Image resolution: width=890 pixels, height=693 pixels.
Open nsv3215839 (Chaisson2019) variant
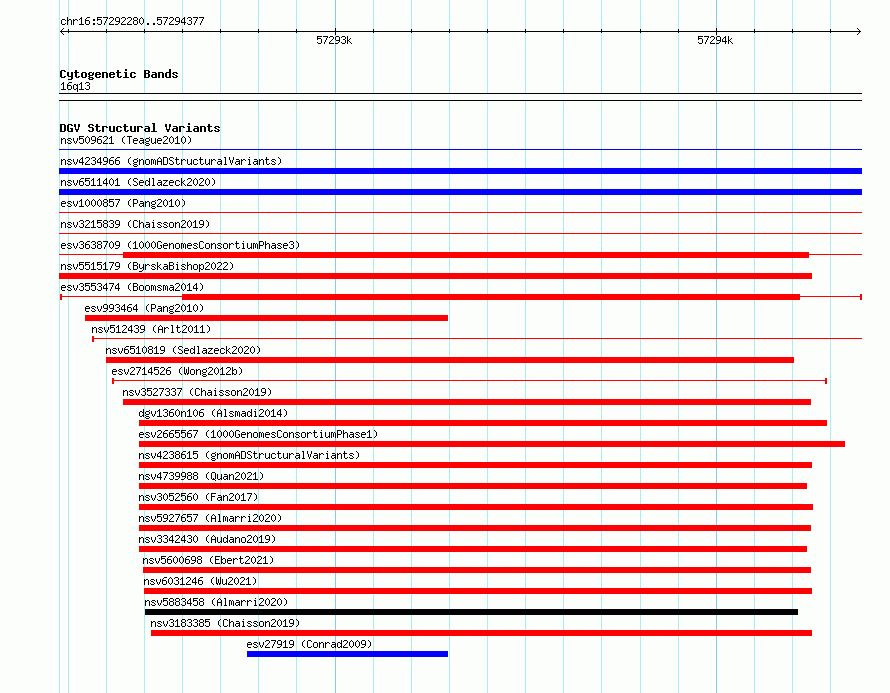tap(135, 224)
